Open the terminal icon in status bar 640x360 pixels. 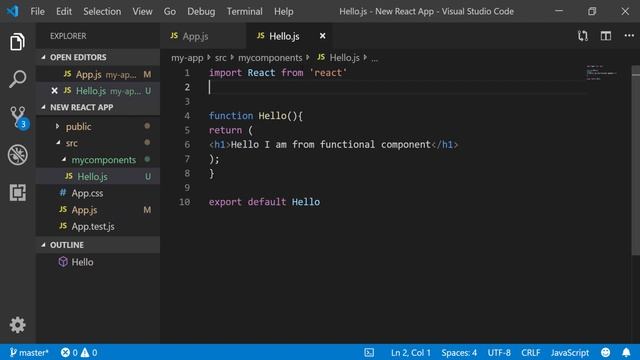pos(369,352)
